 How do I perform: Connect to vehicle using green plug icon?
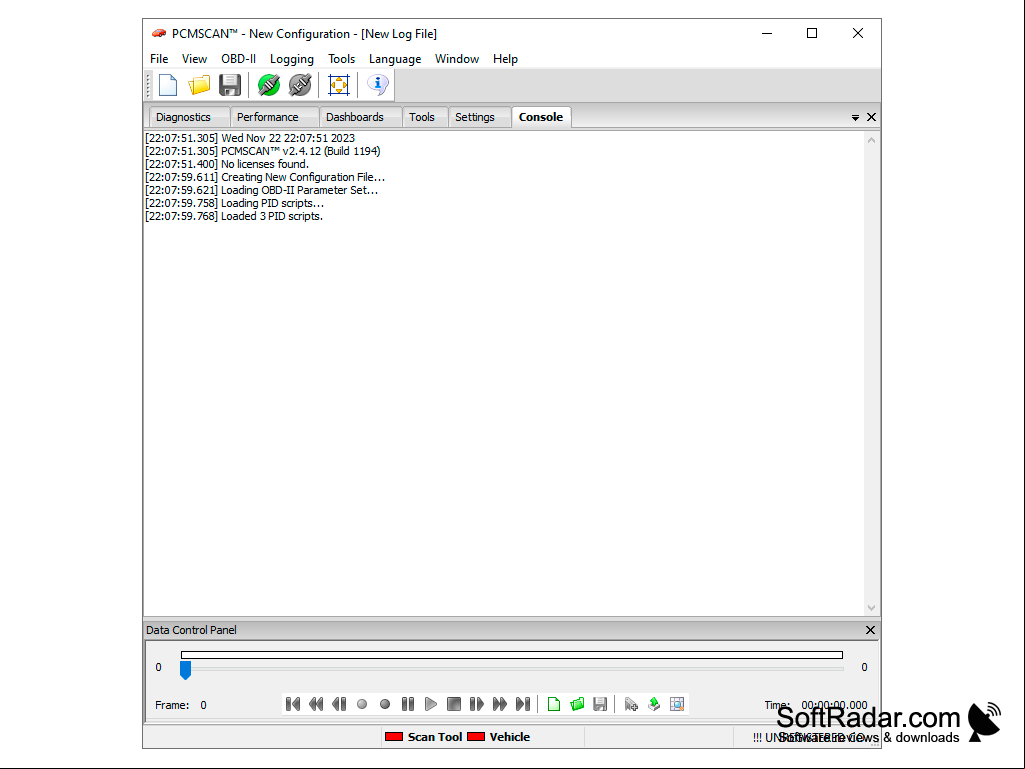pos(269,85)
